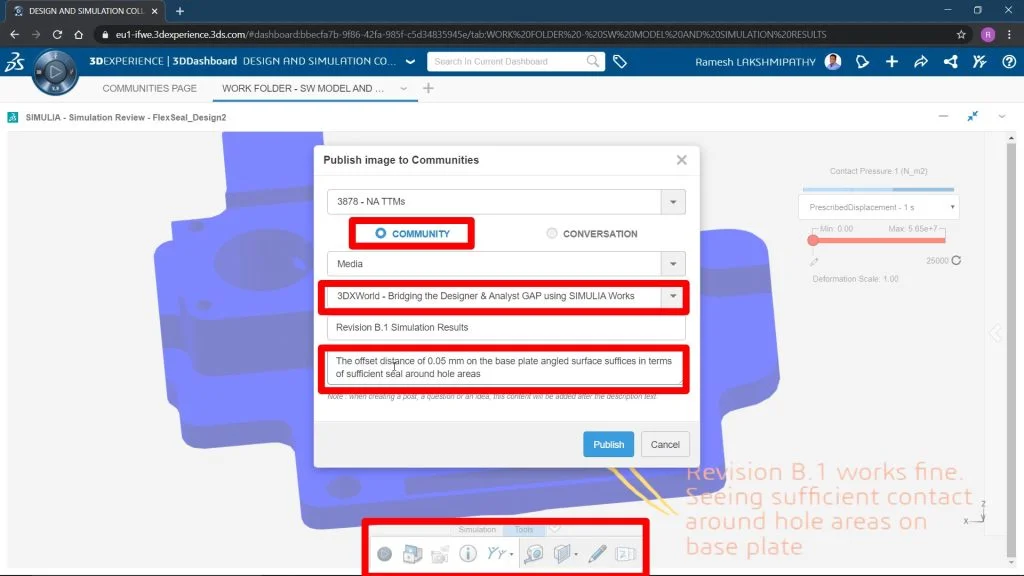Screen dimensions: 1024x576
Task: Open the Simulation tab in bottom toolbar
Action: coord(477,530)
